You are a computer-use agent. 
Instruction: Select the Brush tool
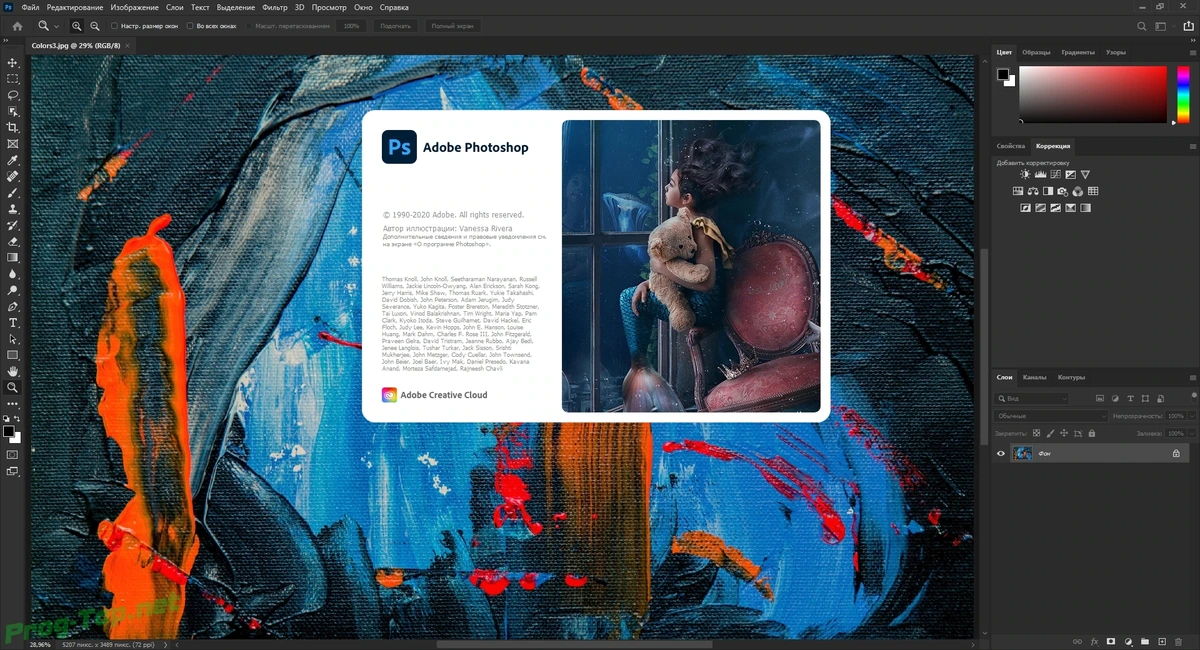click(13, 192)
